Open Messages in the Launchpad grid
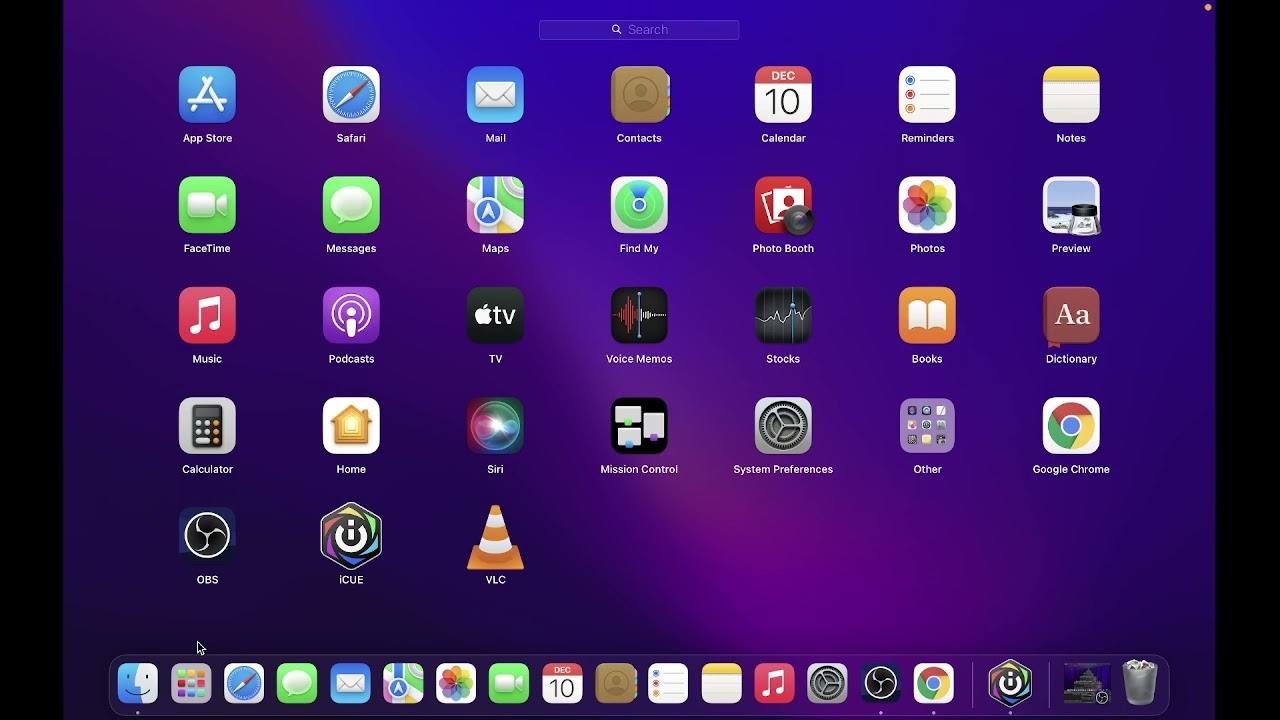Viewport: 1280px width, 720px height. pos(351,205)
